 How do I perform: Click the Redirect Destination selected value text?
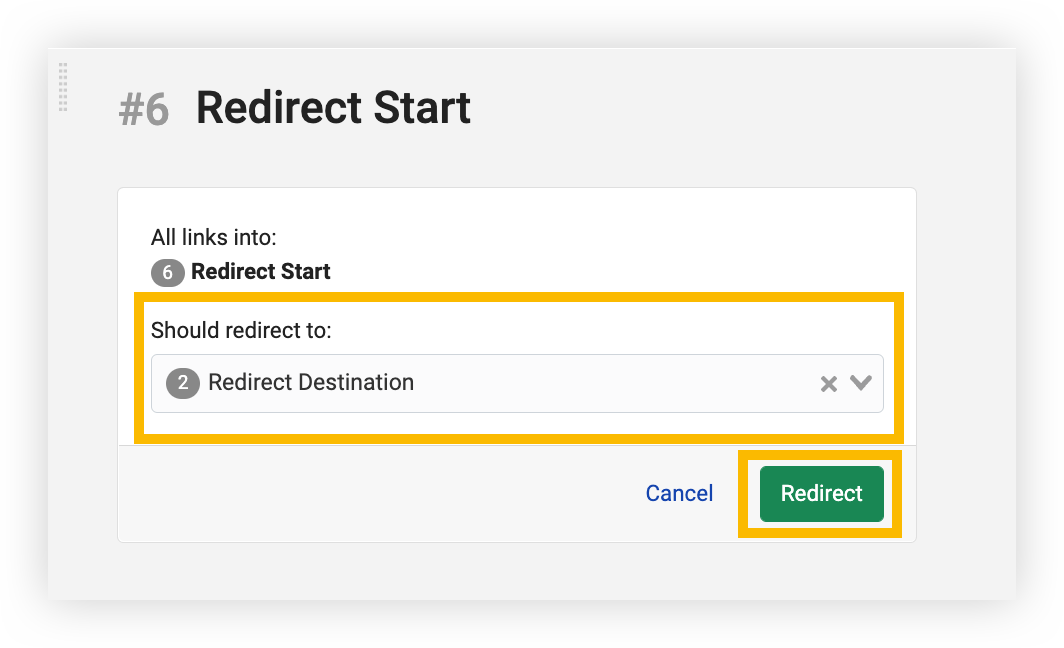point(311,383)
